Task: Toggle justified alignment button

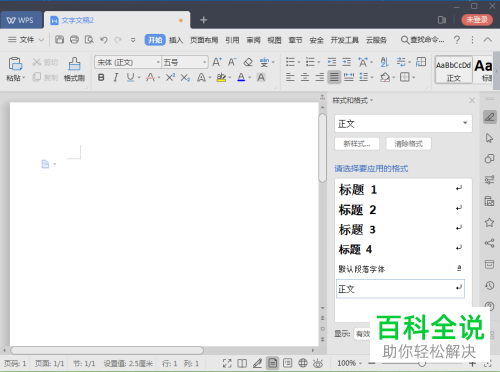Action: point(334,77)
